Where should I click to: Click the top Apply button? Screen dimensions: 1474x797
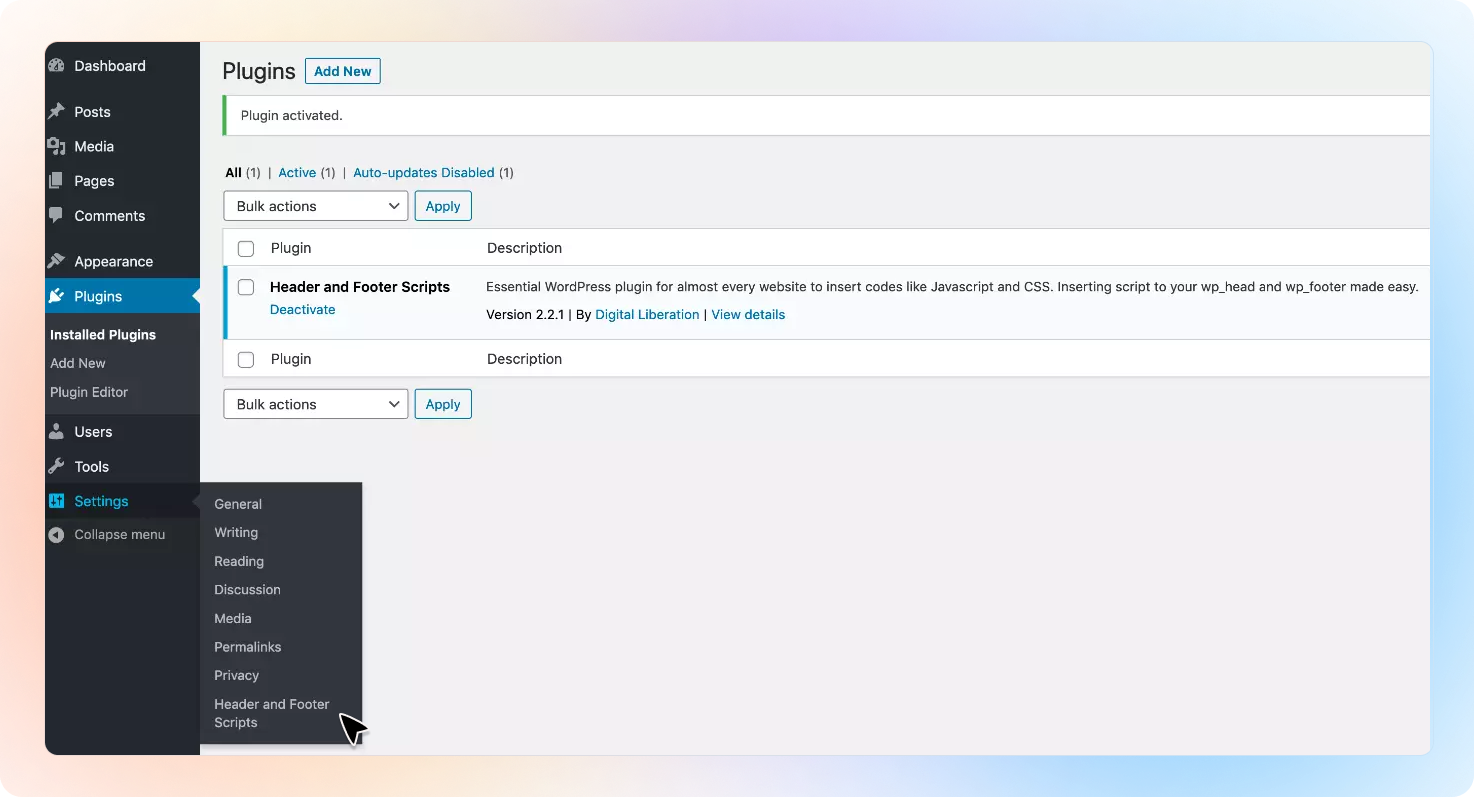(x=443, y=206)
